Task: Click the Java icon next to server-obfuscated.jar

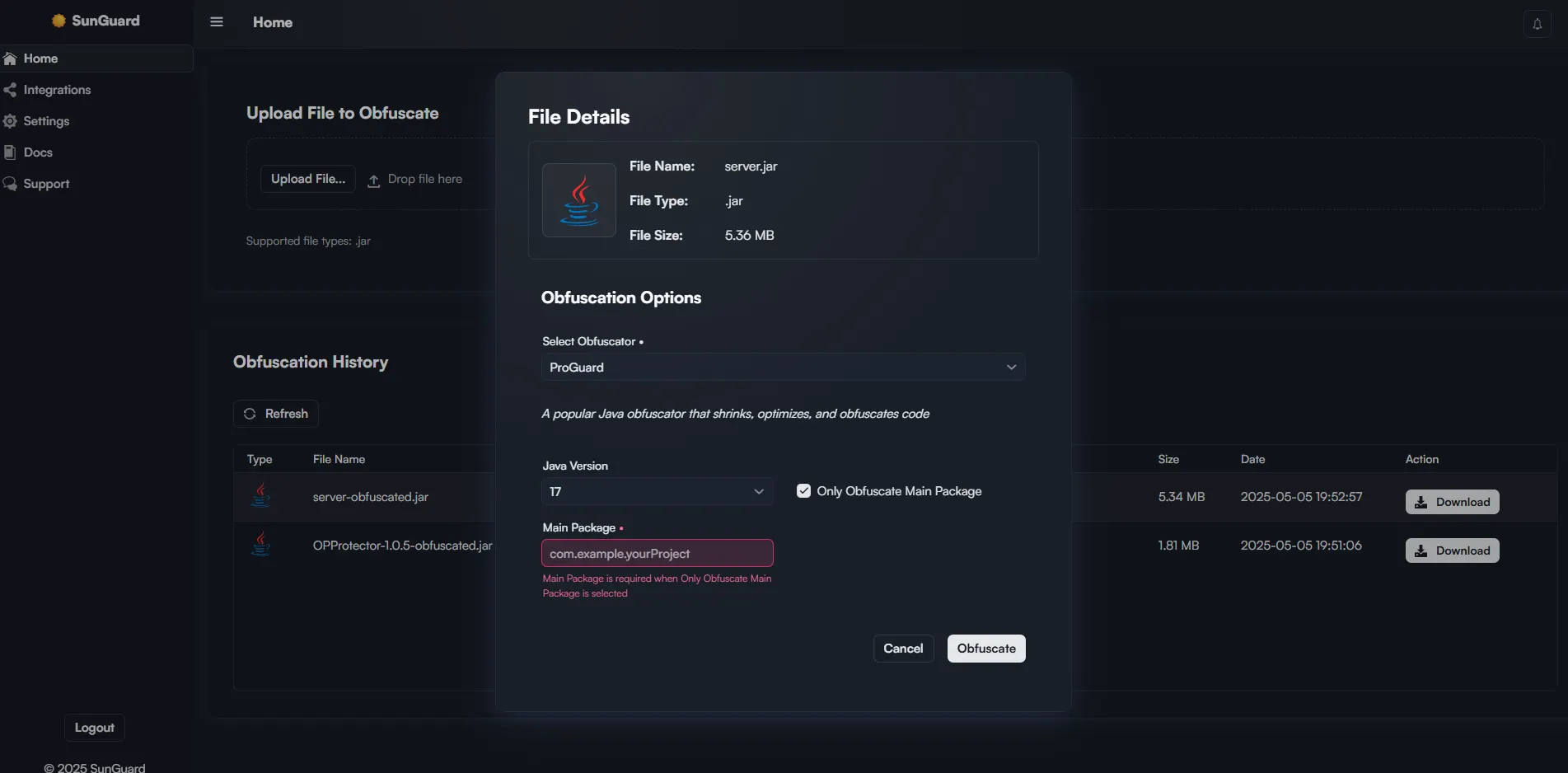Action: click(x=261, y=495)
